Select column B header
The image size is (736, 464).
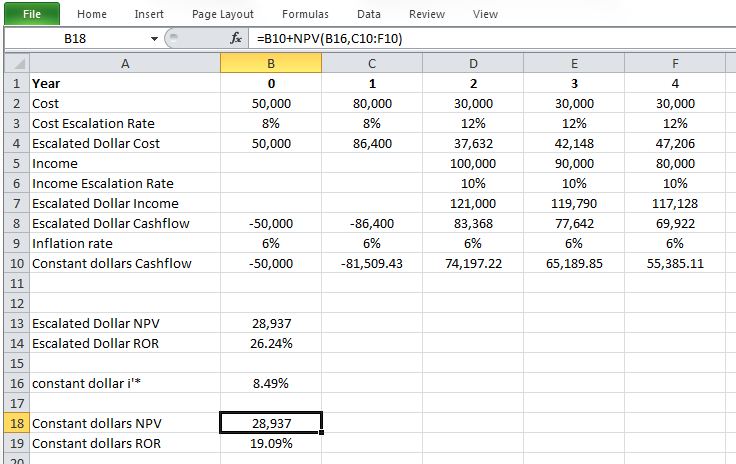(x=271, y=63)
